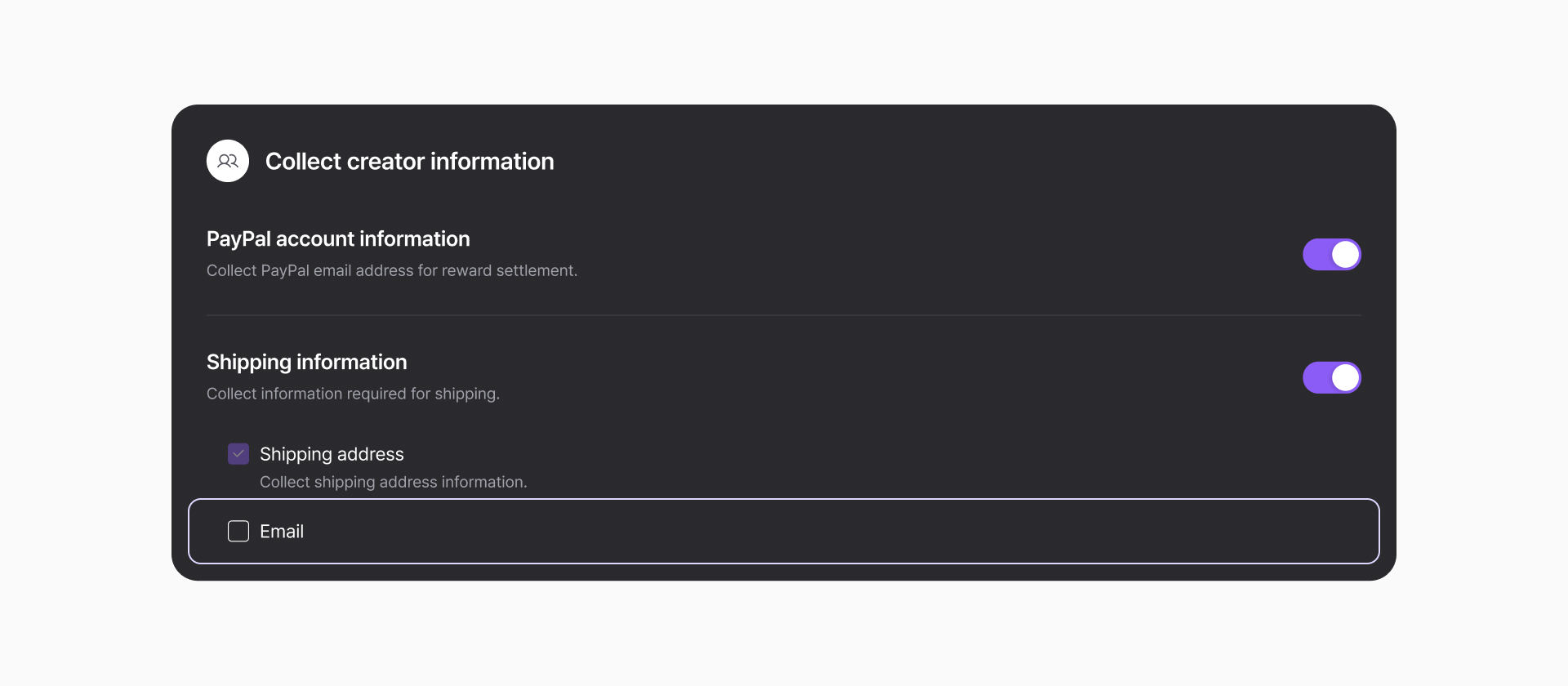Screen dimensions: 1568x686
Task: Click the "Shipping address" option label
Action: point(332,454)
